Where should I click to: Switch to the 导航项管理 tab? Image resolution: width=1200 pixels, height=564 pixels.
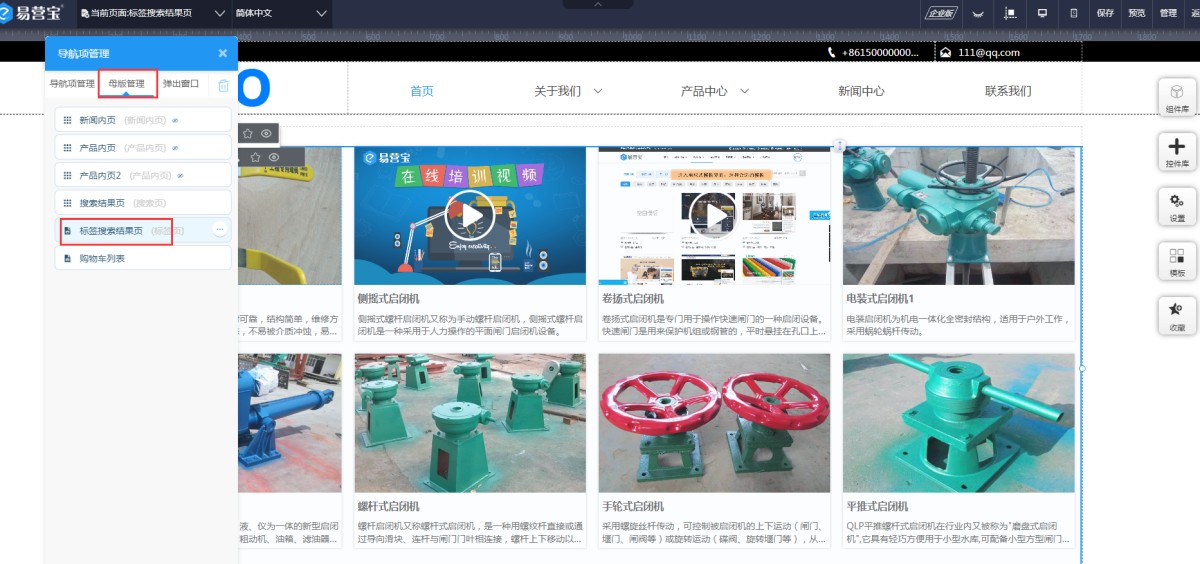72,84
